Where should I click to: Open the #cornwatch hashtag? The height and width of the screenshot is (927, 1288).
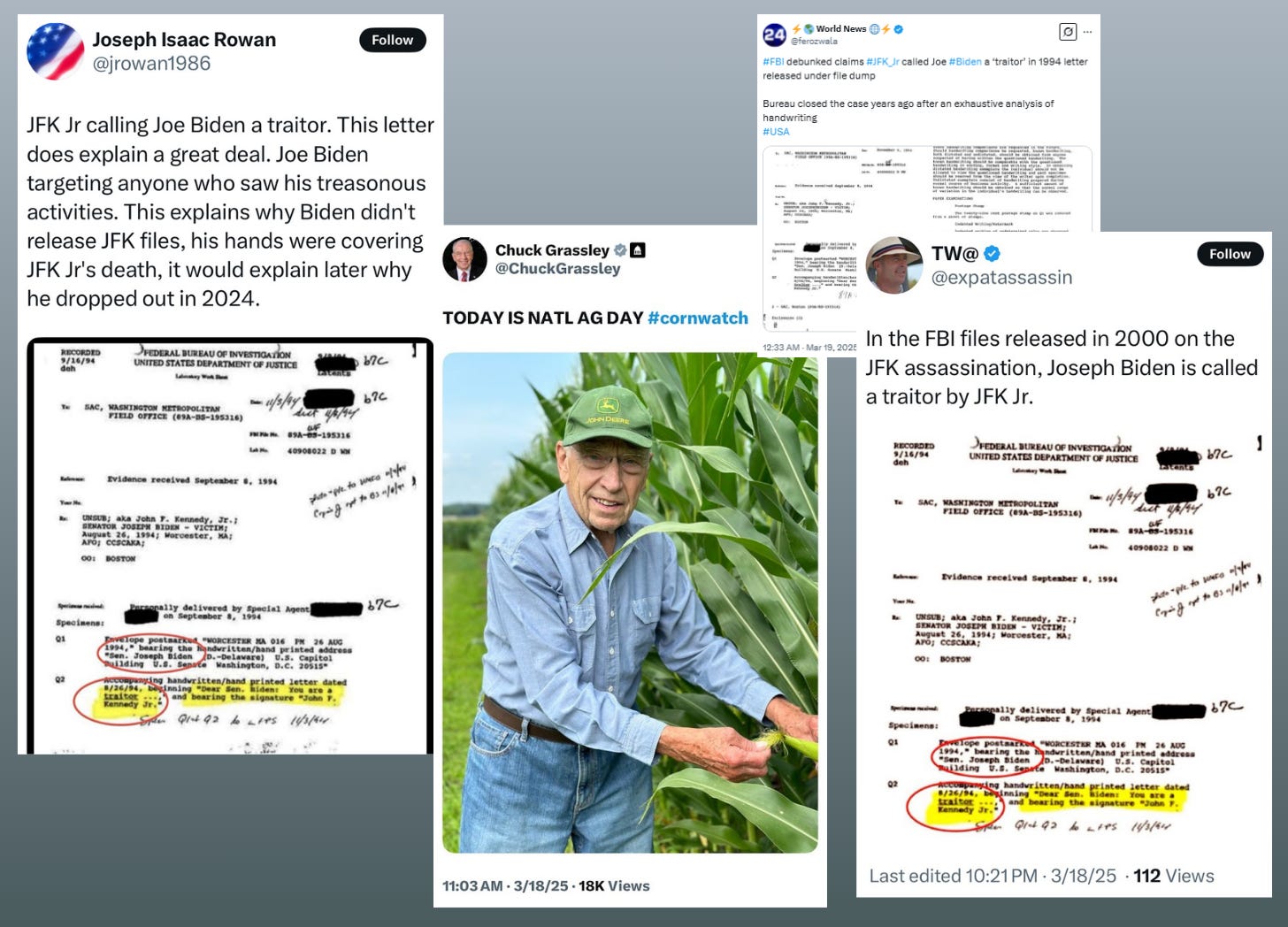point(698,318)
